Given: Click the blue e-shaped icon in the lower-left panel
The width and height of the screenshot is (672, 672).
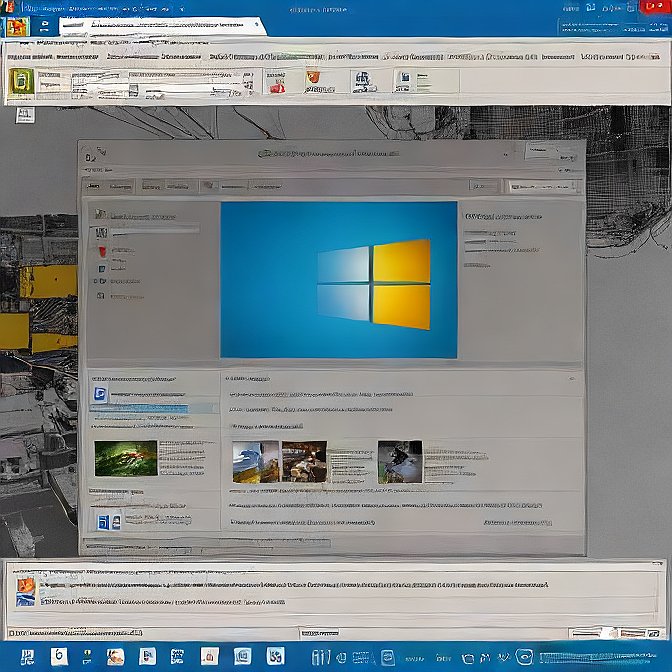Looking at the screenshot, I should pyautogui.click(x=100, y=394).
